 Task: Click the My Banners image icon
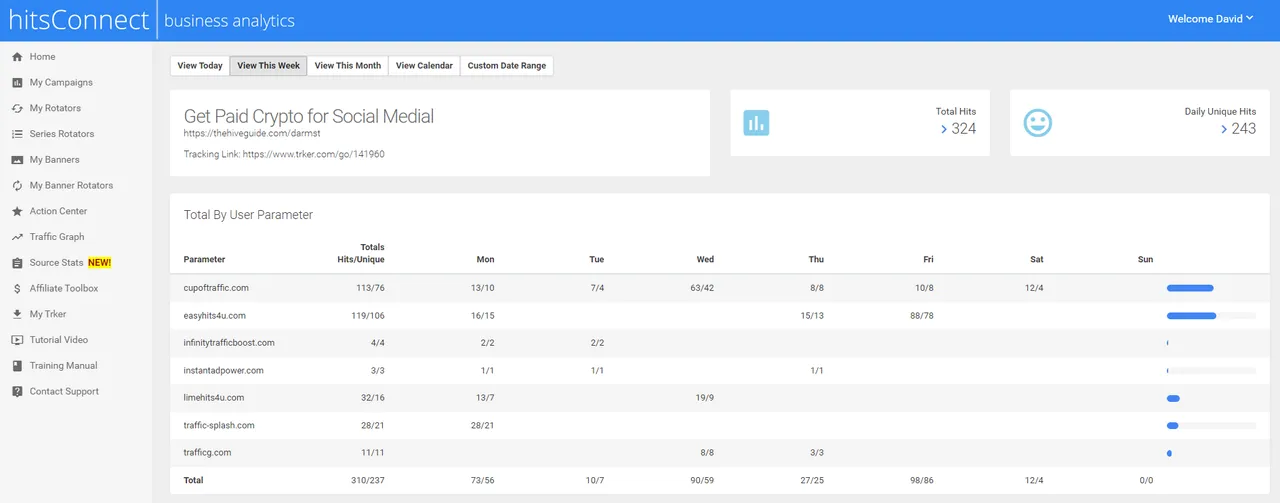point(17,160)
